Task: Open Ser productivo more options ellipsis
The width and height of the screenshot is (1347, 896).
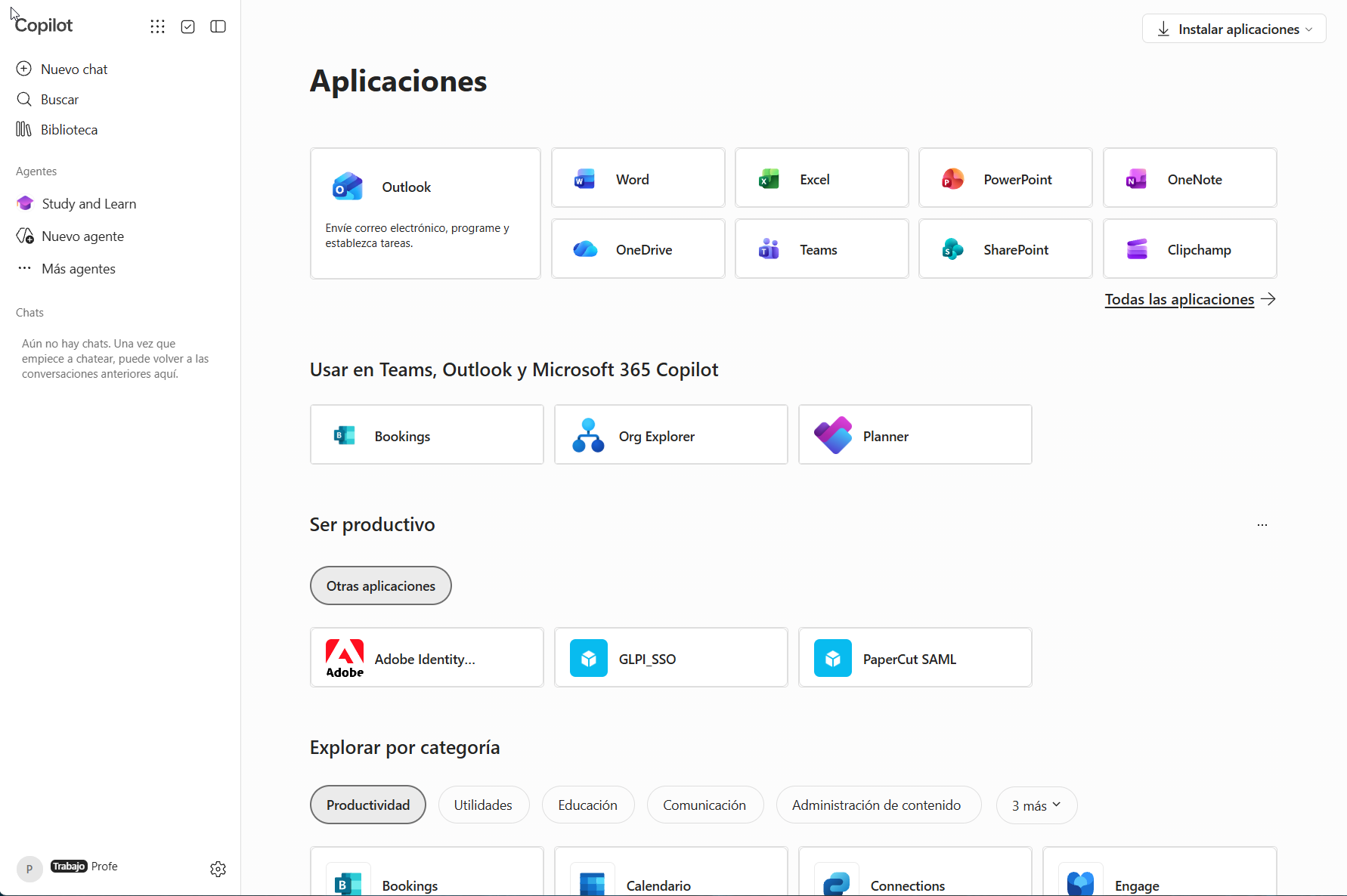Action: click(1262, 524)
